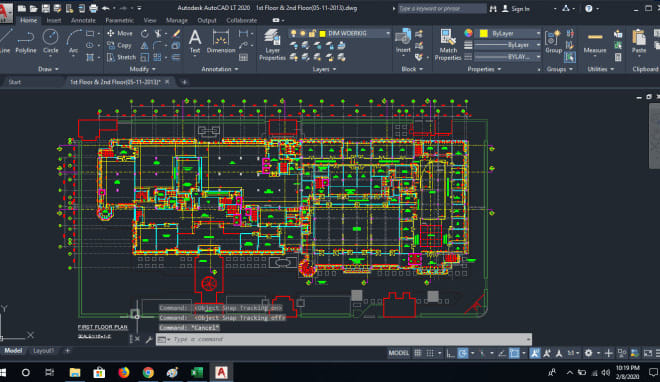
Task: Expand the Annotation panel
Action: pyautogui.click(x=220, y=69)
